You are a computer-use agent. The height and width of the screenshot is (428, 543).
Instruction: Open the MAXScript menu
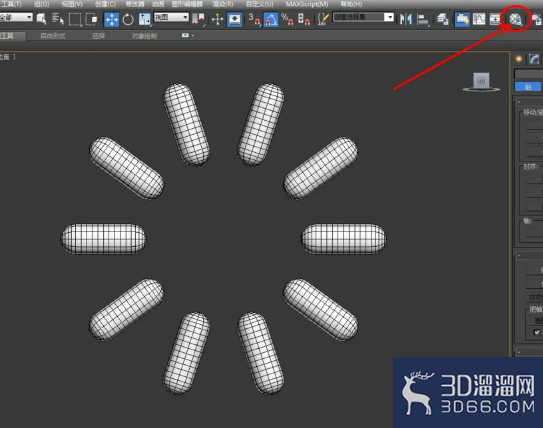307,4
